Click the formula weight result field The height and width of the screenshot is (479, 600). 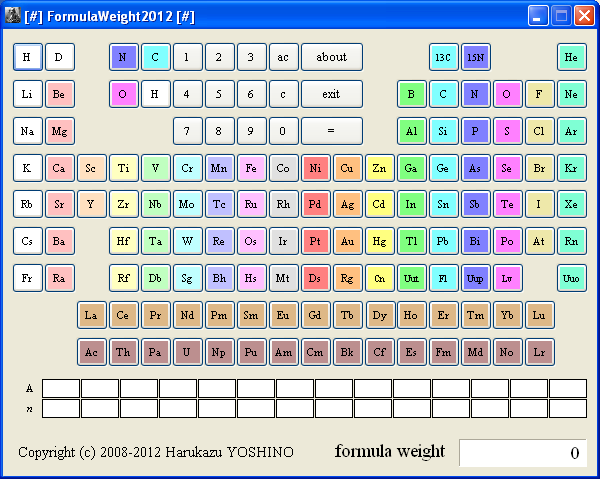point(523,453)
